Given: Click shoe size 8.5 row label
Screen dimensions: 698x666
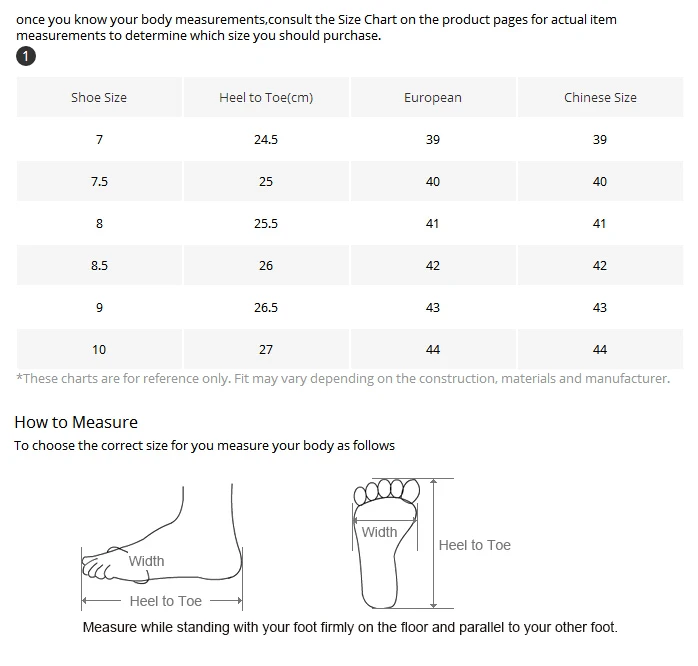Looking at the screenshot, I should 99,265.
